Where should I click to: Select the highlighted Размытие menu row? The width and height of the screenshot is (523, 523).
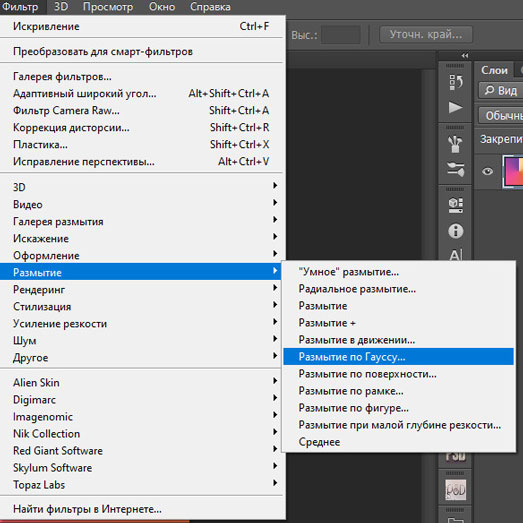(141, 272)
